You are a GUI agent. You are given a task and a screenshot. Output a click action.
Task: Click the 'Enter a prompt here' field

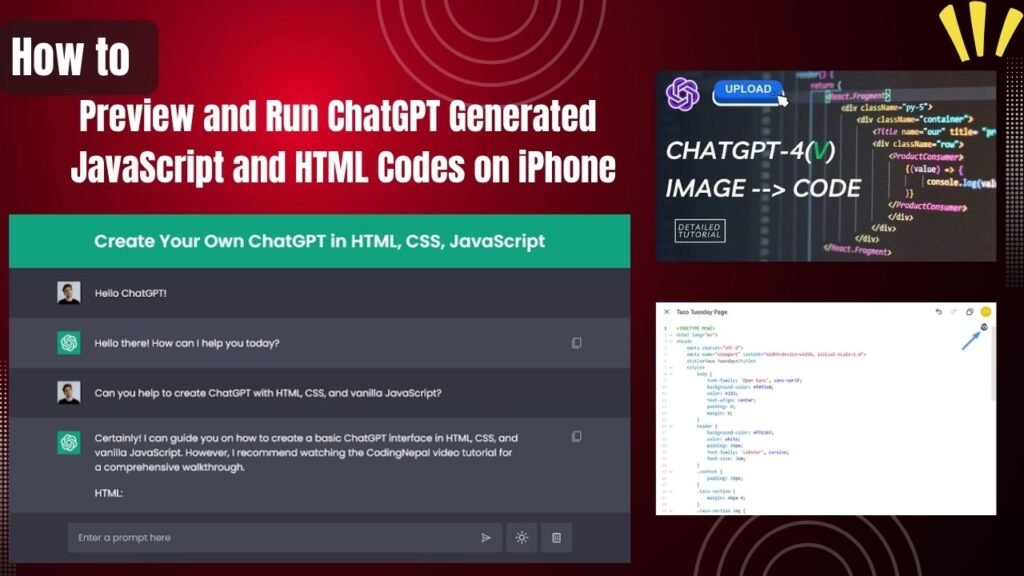pyautogui.click(x=284, y=537)
